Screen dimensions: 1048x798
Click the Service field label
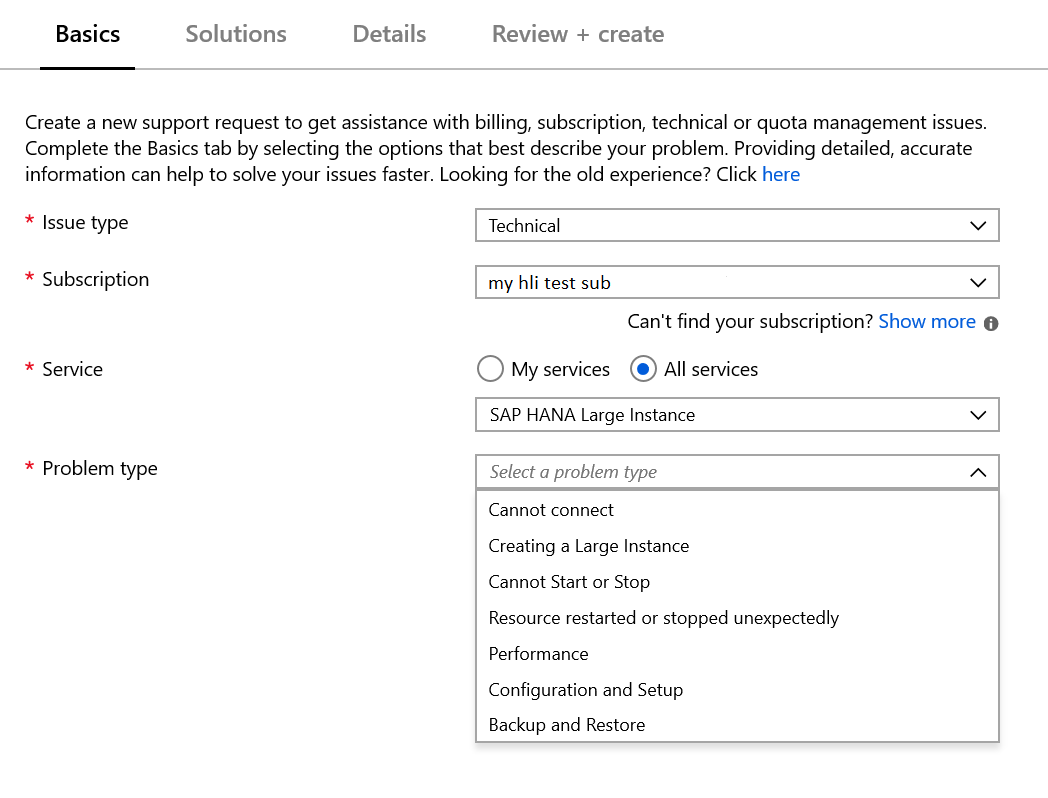pos(72,370)
